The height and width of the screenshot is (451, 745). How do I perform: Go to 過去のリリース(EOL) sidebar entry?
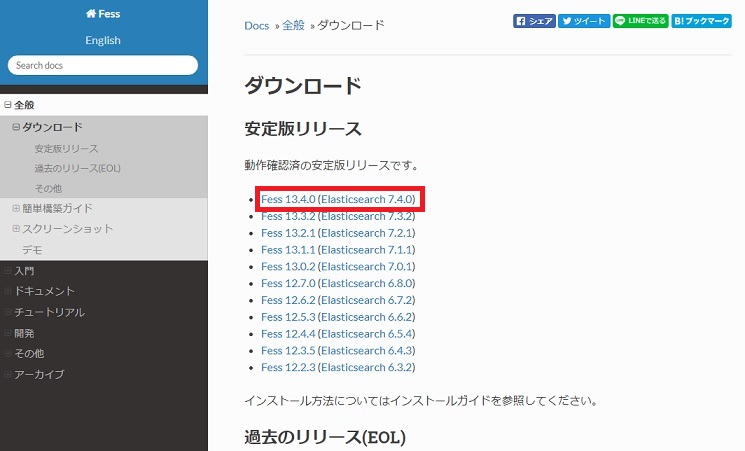77,168
